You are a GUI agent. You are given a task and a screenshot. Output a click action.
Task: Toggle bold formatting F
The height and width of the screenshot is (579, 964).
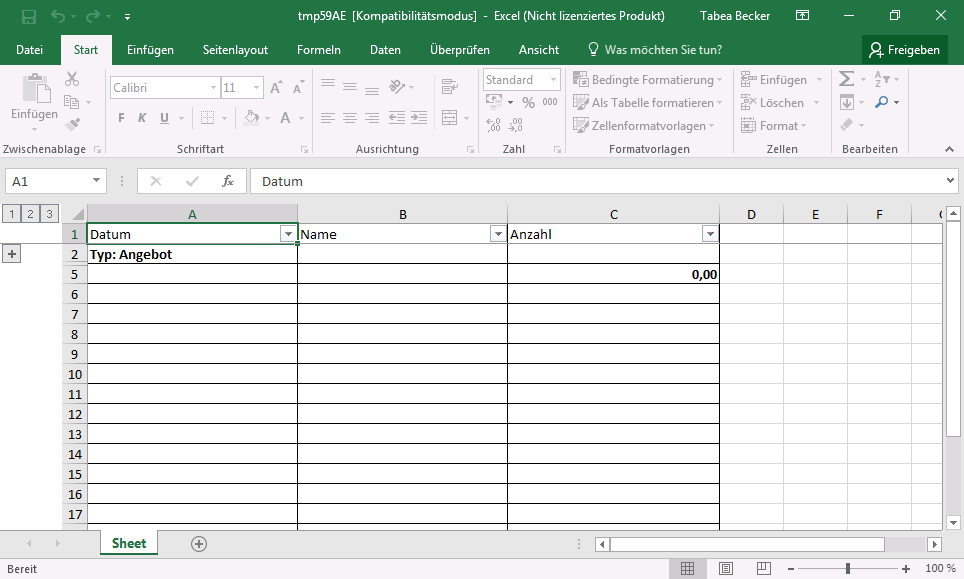pos(121,118)
